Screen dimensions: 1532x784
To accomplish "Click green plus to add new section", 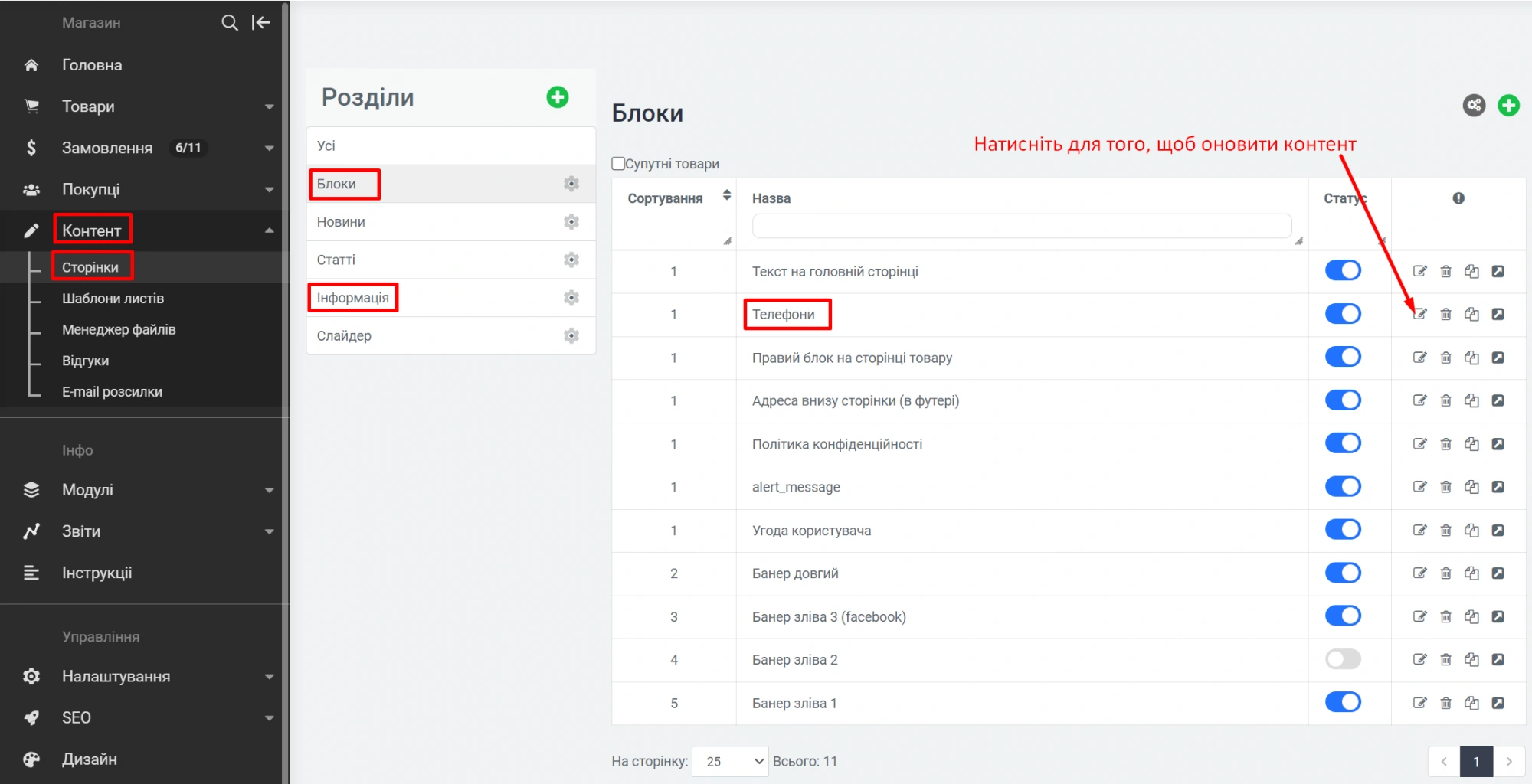I will (557, 97).
